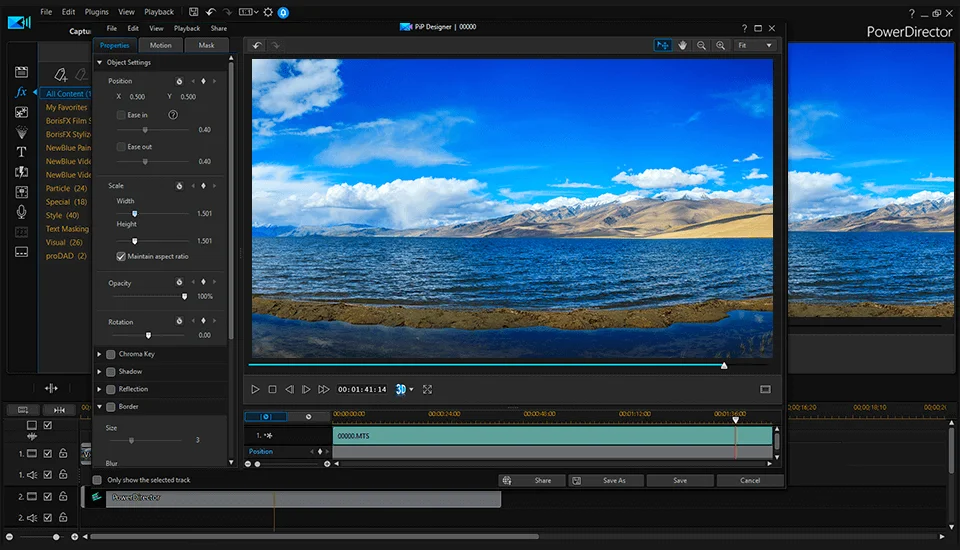Screen dimensions: 960x550
Task: Click the hand pan tool in preview toolbar
Action: (683, 45)
